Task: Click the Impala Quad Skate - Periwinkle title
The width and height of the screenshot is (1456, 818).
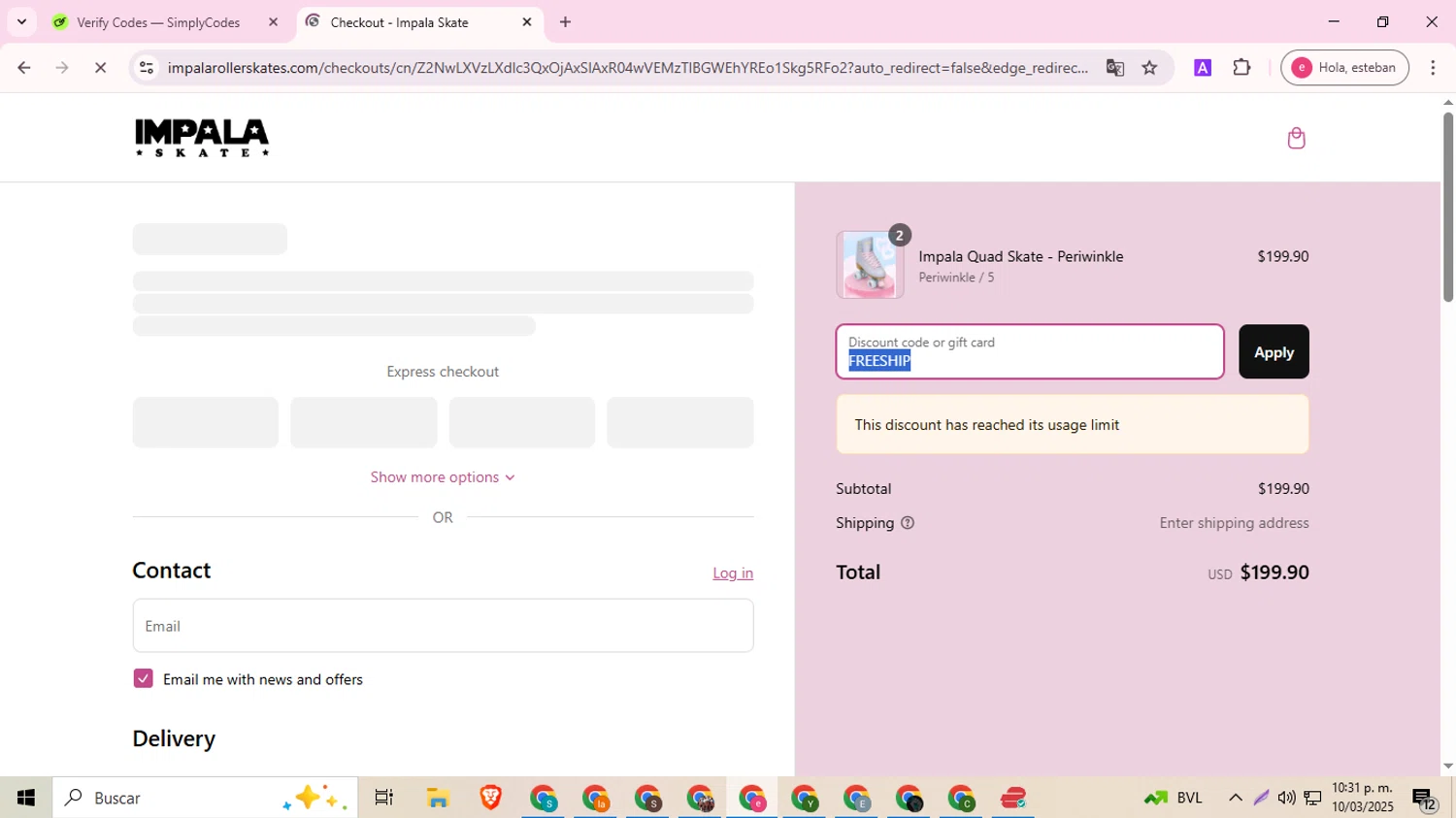Action: click(x=1021, y=256)
